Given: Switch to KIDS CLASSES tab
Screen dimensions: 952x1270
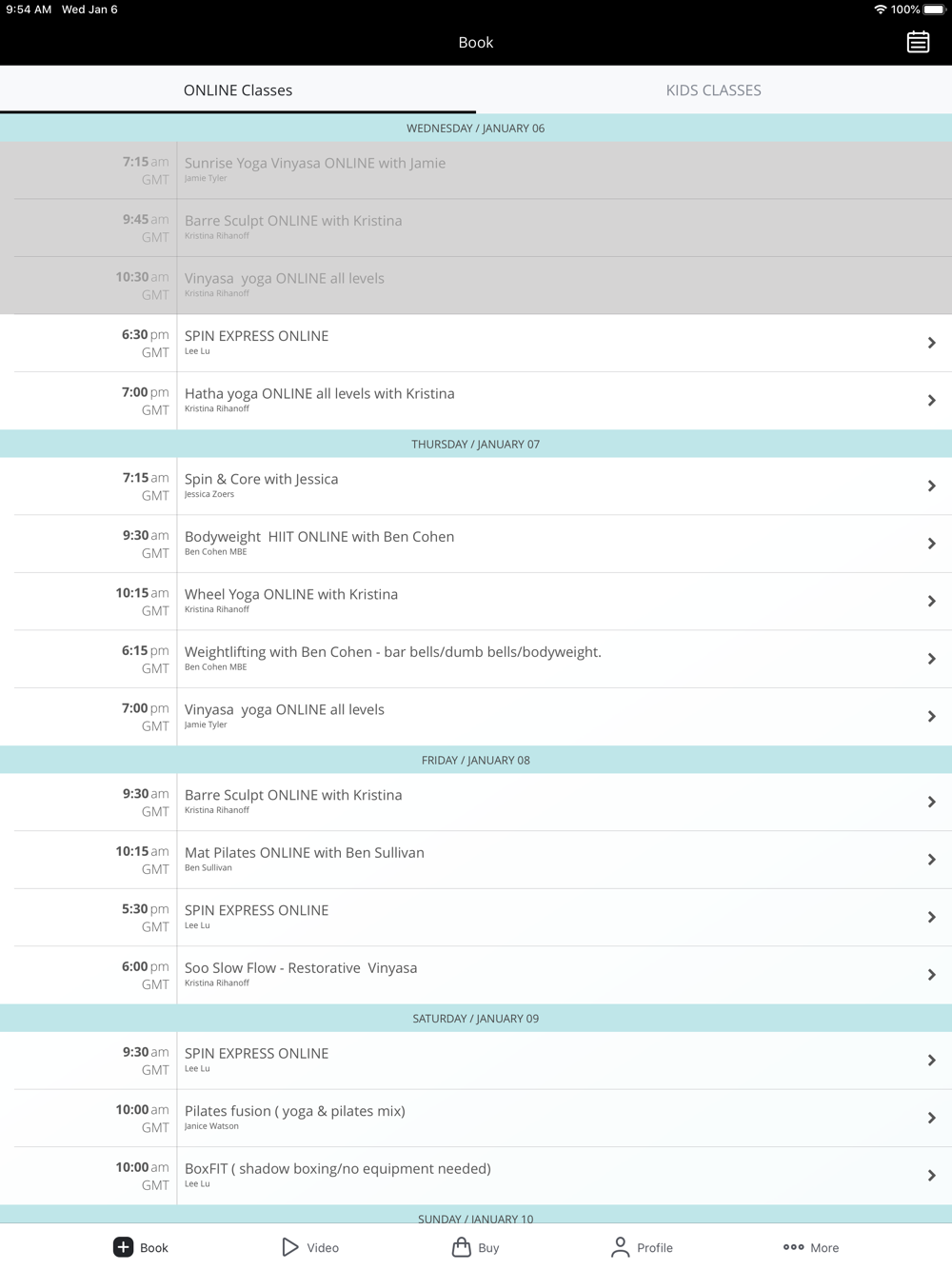Looking at the screenshot, I should tap(714, 90).
